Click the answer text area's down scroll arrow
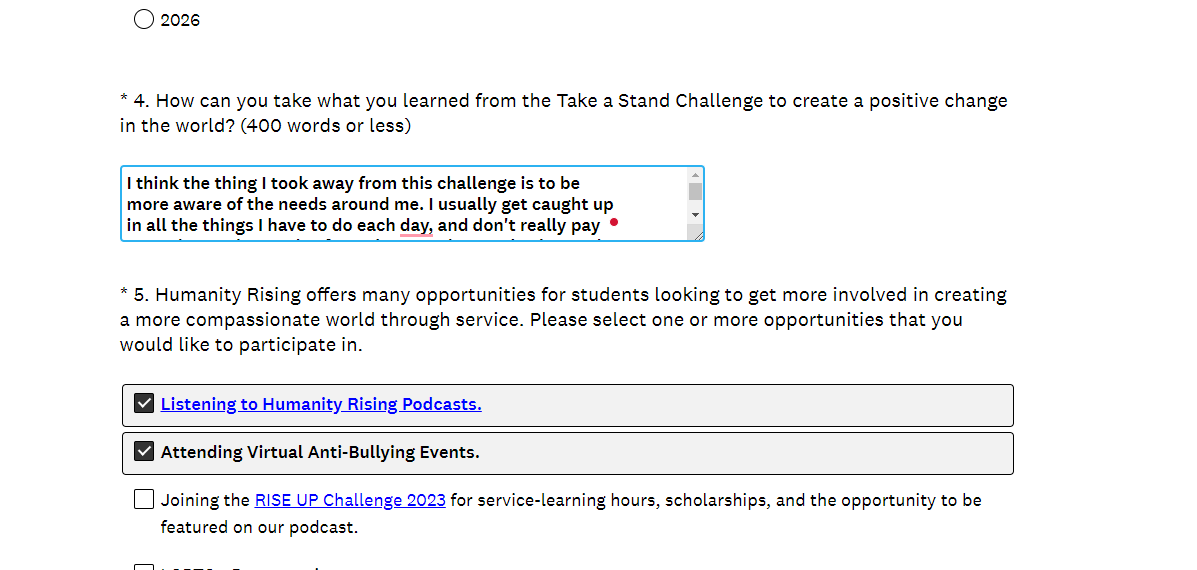1197x570 pixels. click(x=695, y=215)
